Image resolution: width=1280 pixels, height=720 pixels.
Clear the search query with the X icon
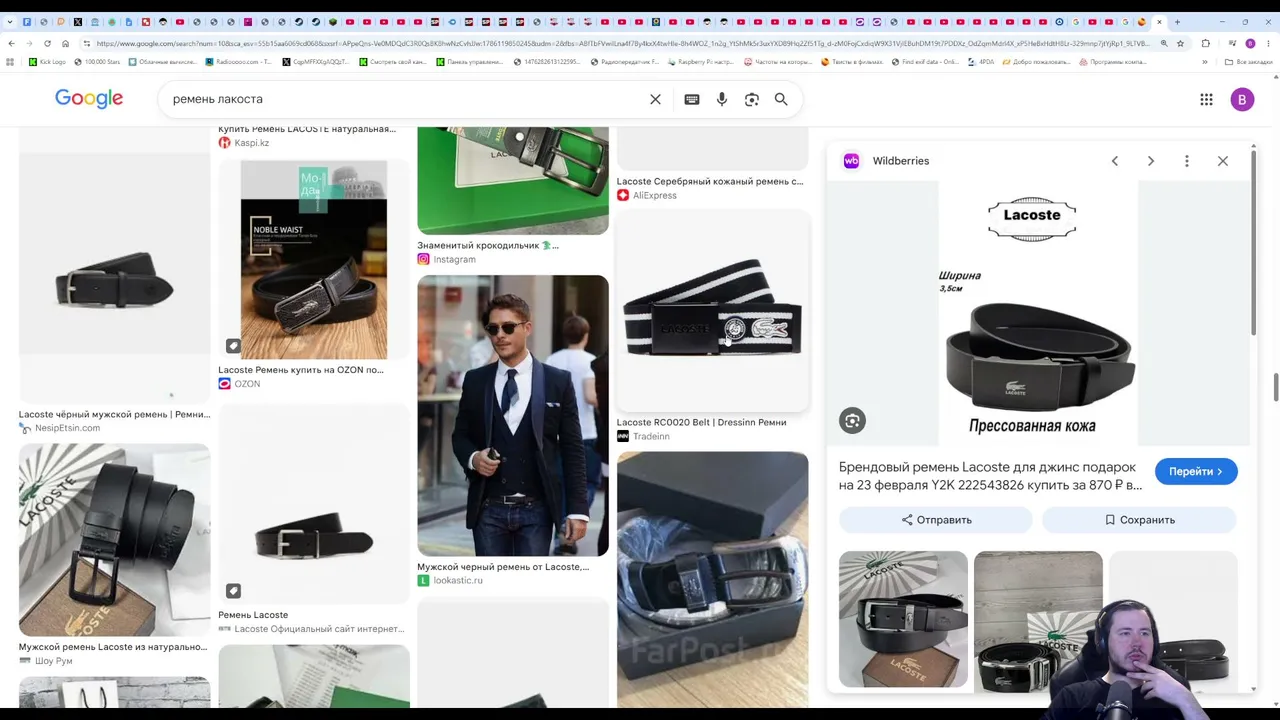[655, 99]
